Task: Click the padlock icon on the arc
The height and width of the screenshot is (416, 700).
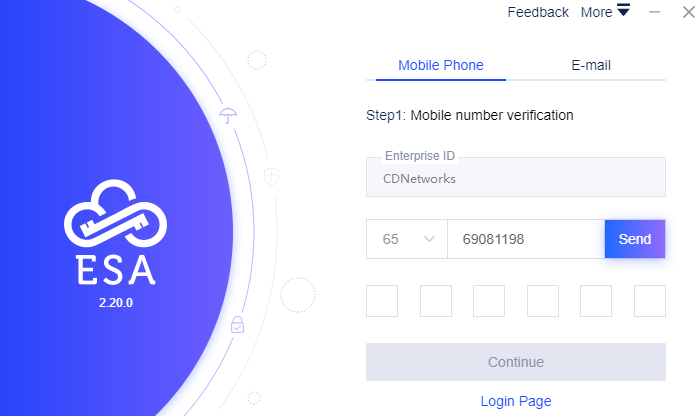Action: coord(238,324)
